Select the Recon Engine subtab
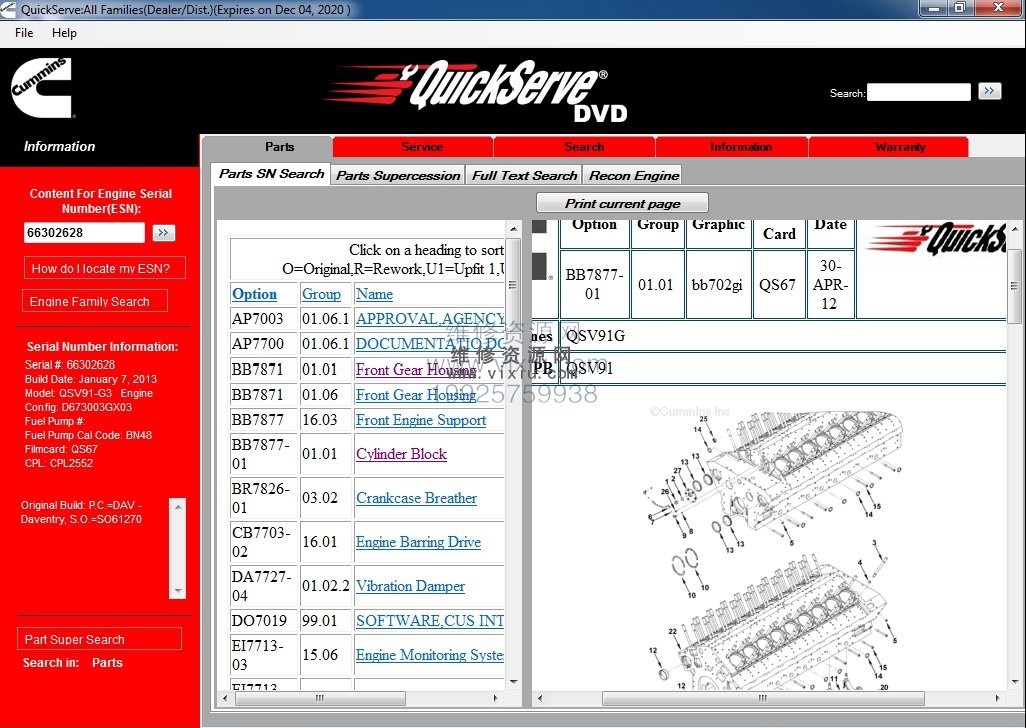 (x=634, y=175)
